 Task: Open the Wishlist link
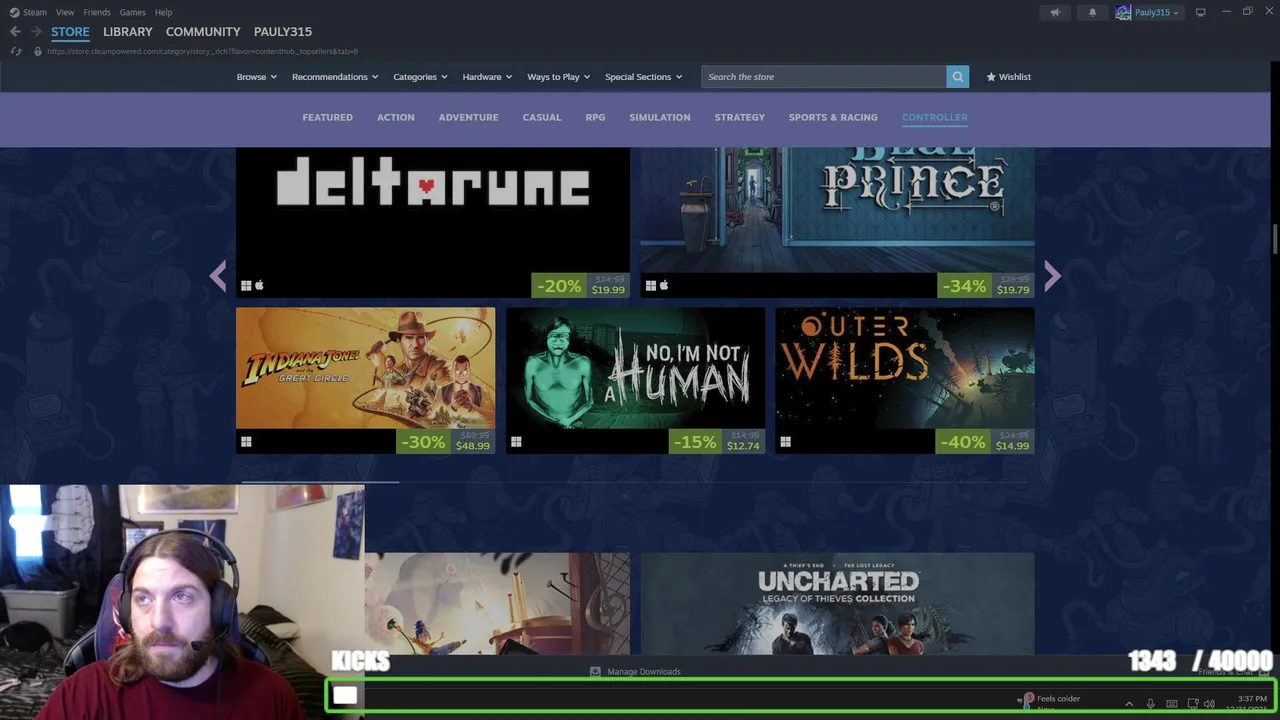tap(1008, 77)
